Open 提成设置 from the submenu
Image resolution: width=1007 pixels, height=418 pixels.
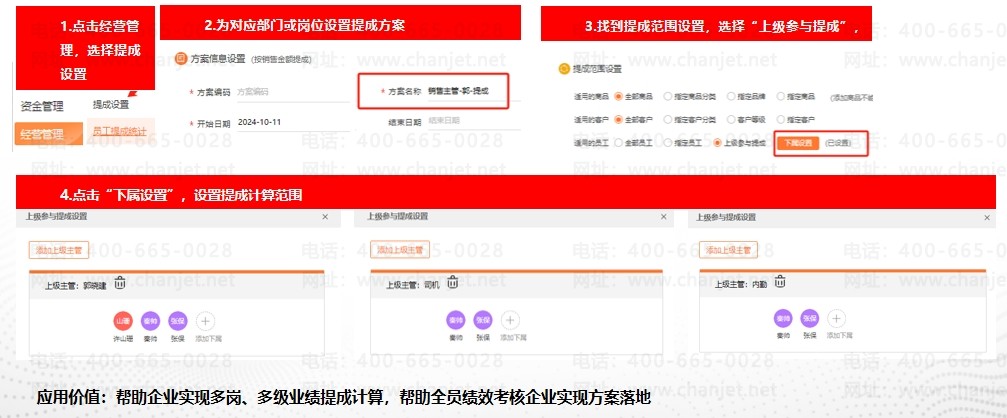(x=111, y=104)
